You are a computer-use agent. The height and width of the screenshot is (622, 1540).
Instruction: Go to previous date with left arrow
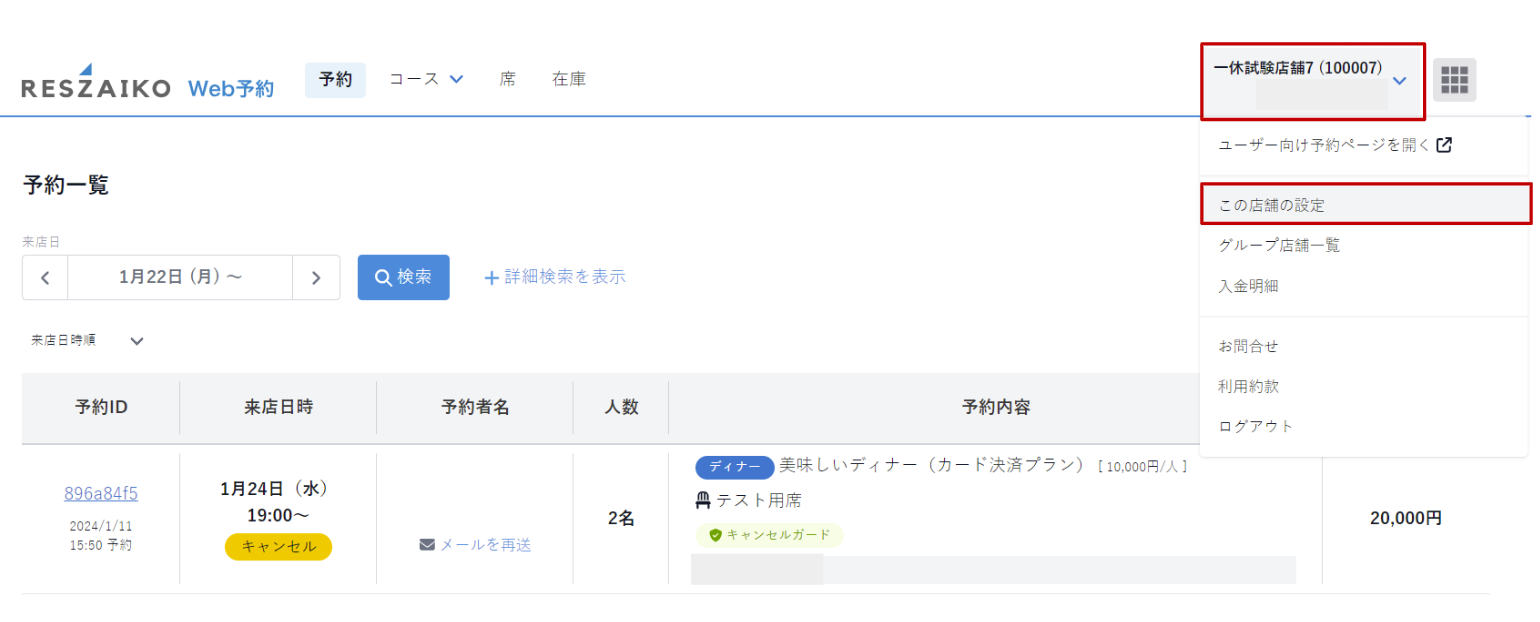[45, 278]
